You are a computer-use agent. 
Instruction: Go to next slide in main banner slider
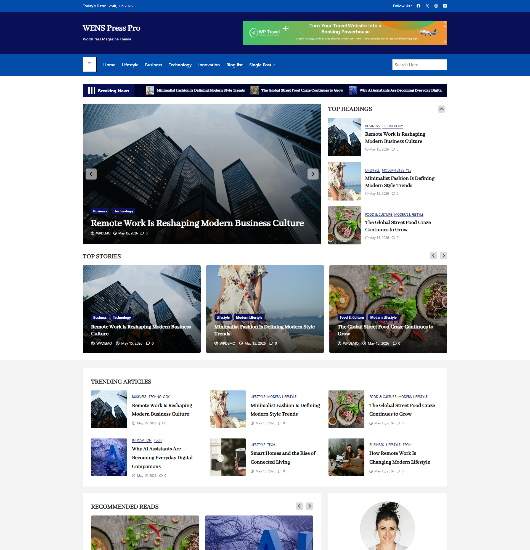point(313,174)
